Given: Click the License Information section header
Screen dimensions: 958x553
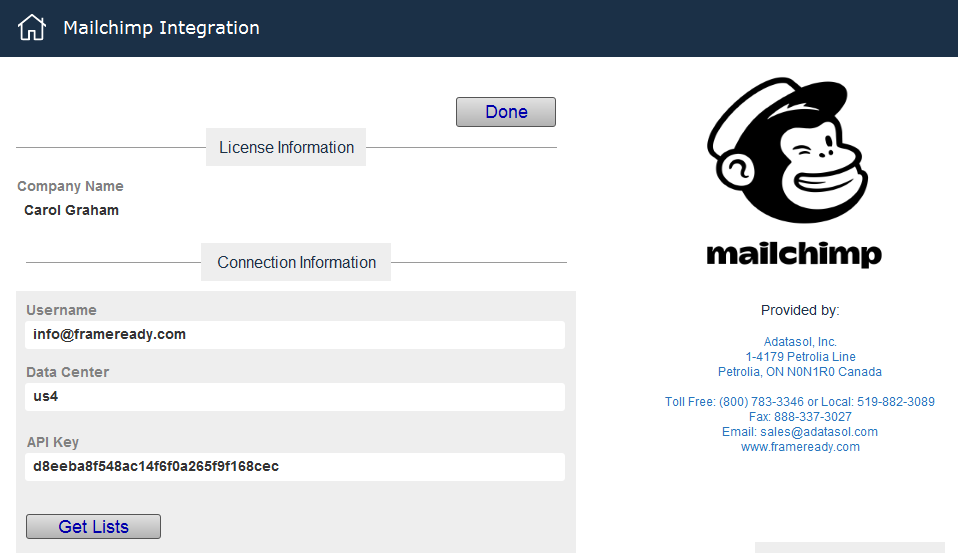Looking at the screenshot, I should [x=286, y=147].
